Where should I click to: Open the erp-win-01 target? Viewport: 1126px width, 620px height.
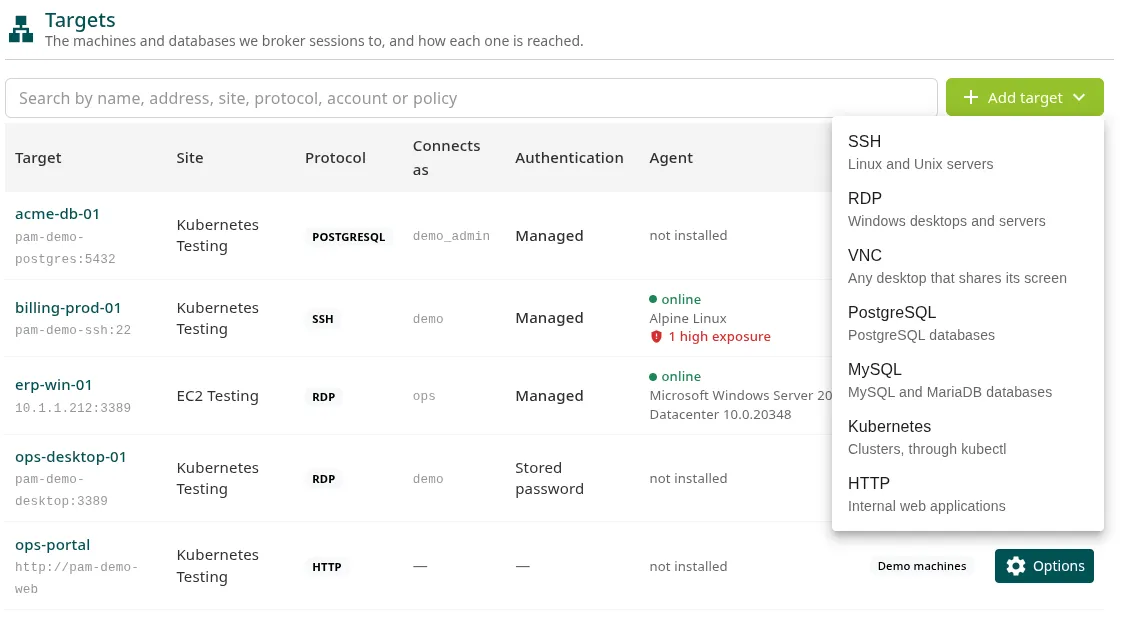click(54, 384)
